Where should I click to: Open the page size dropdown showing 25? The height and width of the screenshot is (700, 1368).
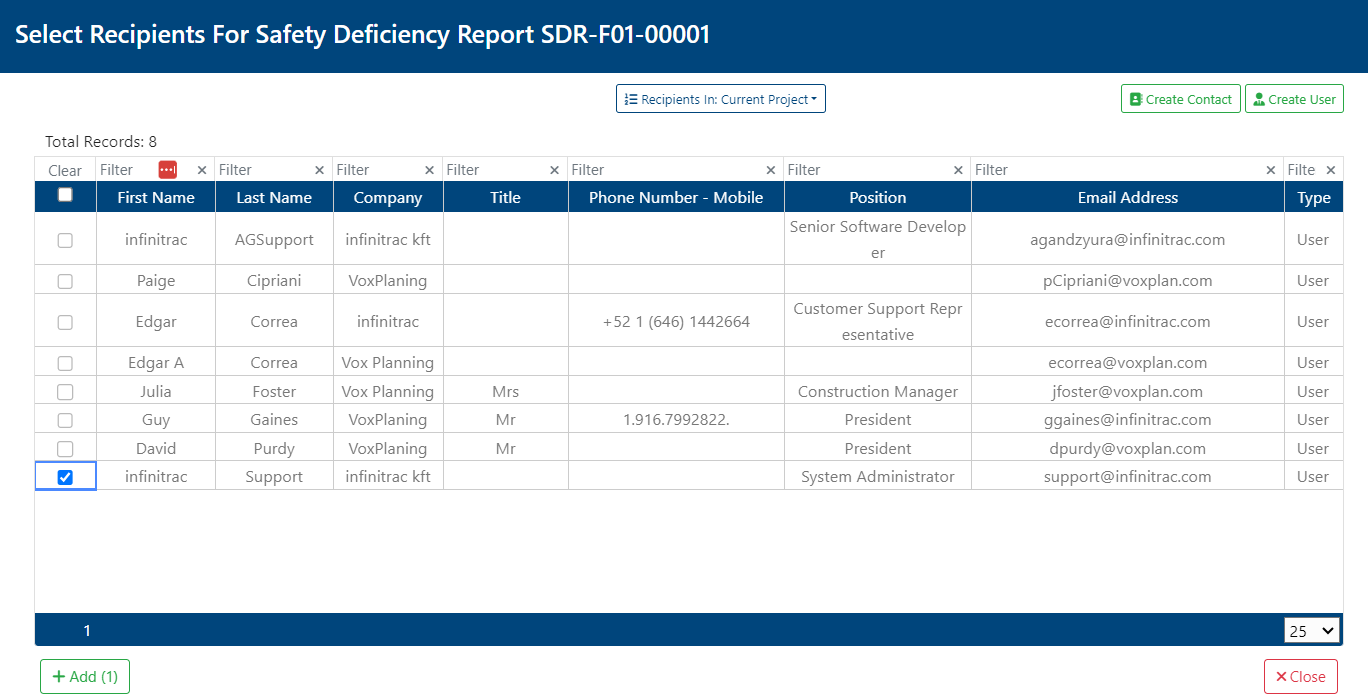1312,630
